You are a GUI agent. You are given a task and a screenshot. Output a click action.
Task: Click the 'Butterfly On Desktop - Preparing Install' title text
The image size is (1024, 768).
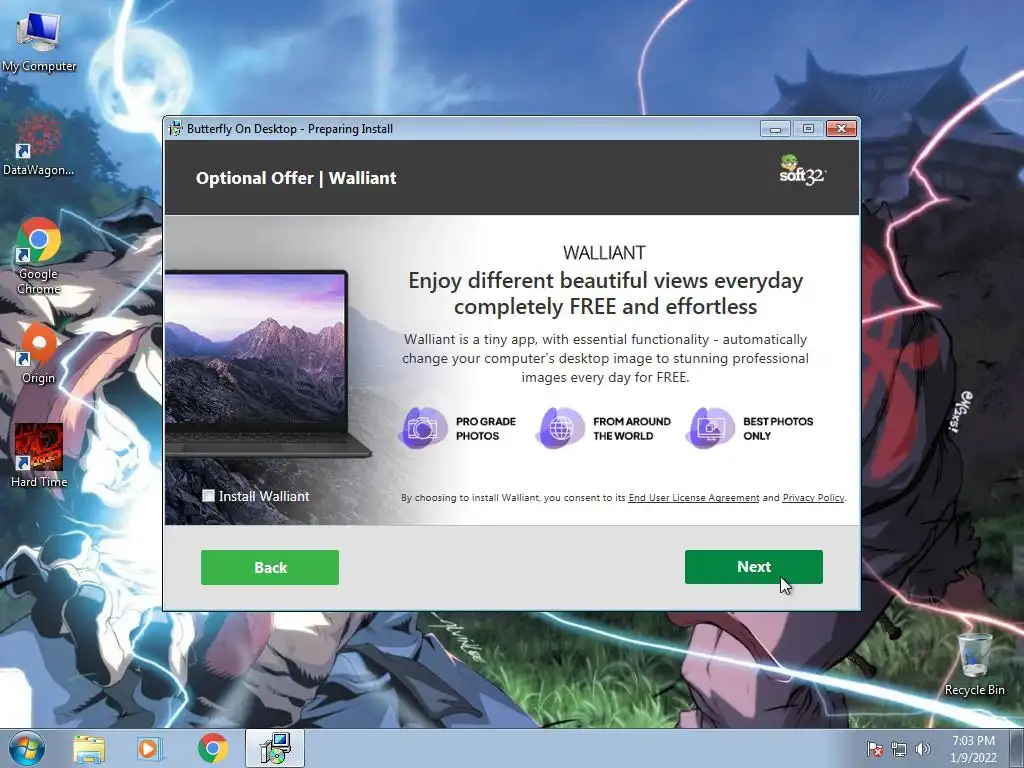[x=290, y=129]
